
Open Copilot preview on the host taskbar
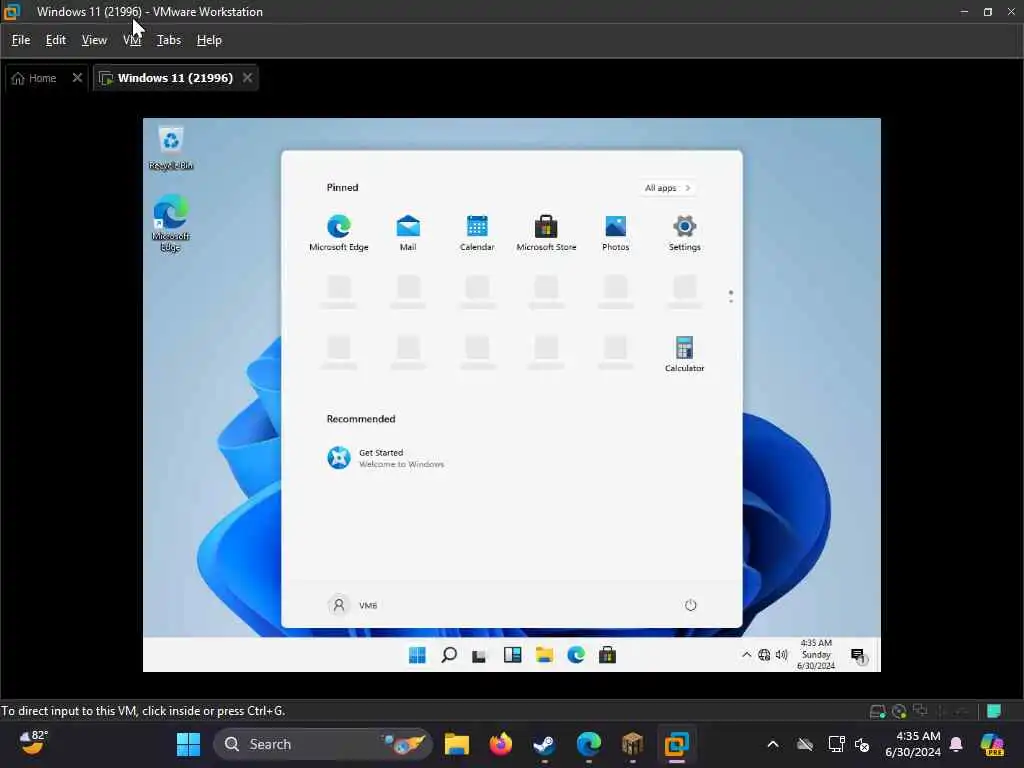[992, 744]
